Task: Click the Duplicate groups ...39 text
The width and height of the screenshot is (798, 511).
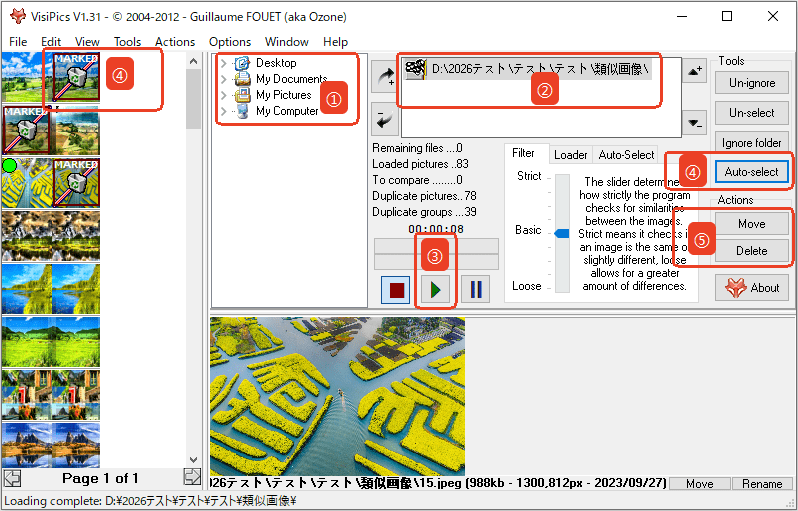Action: pos(424,212)
